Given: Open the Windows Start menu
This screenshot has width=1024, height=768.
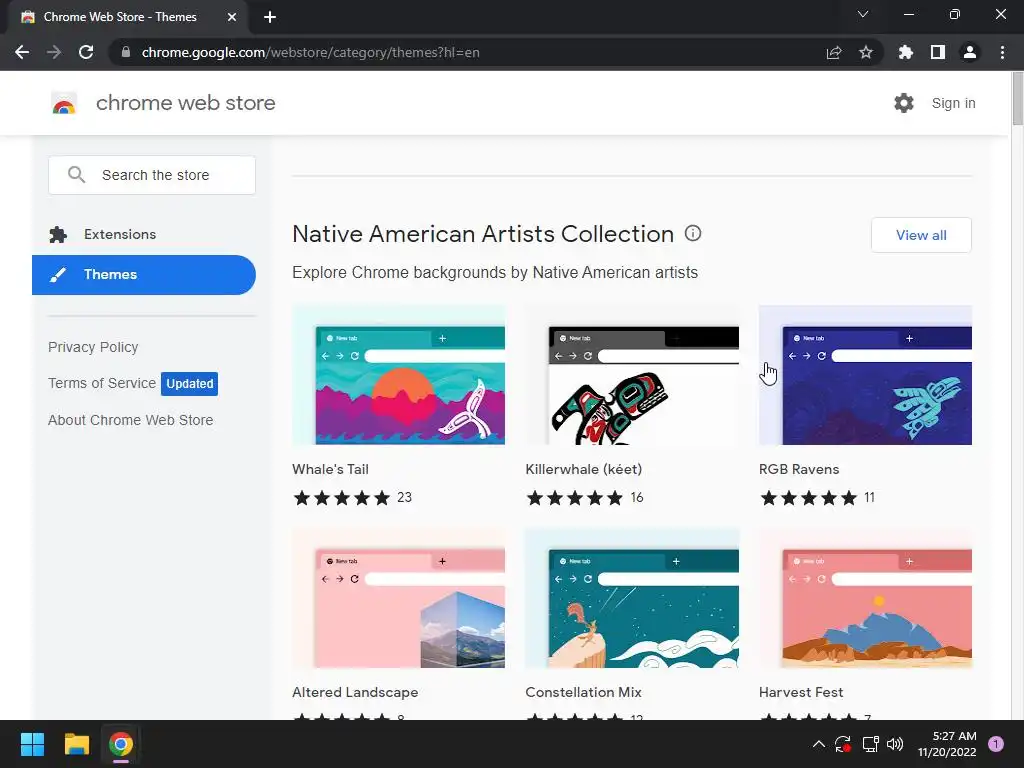Looking at the screenshot, I should point(32,744).
